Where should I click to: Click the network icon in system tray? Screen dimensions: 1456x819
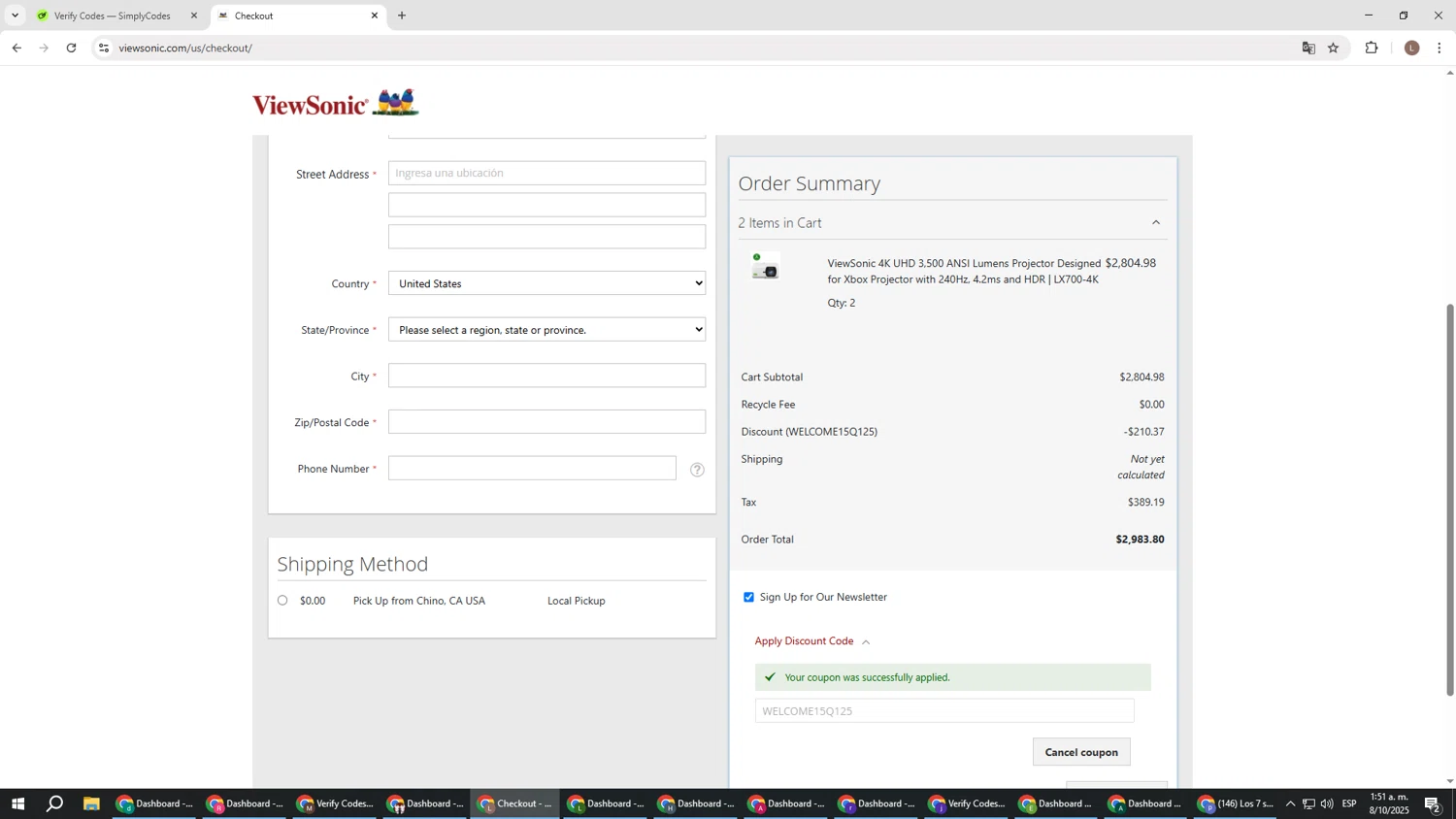pos(1308,803)
